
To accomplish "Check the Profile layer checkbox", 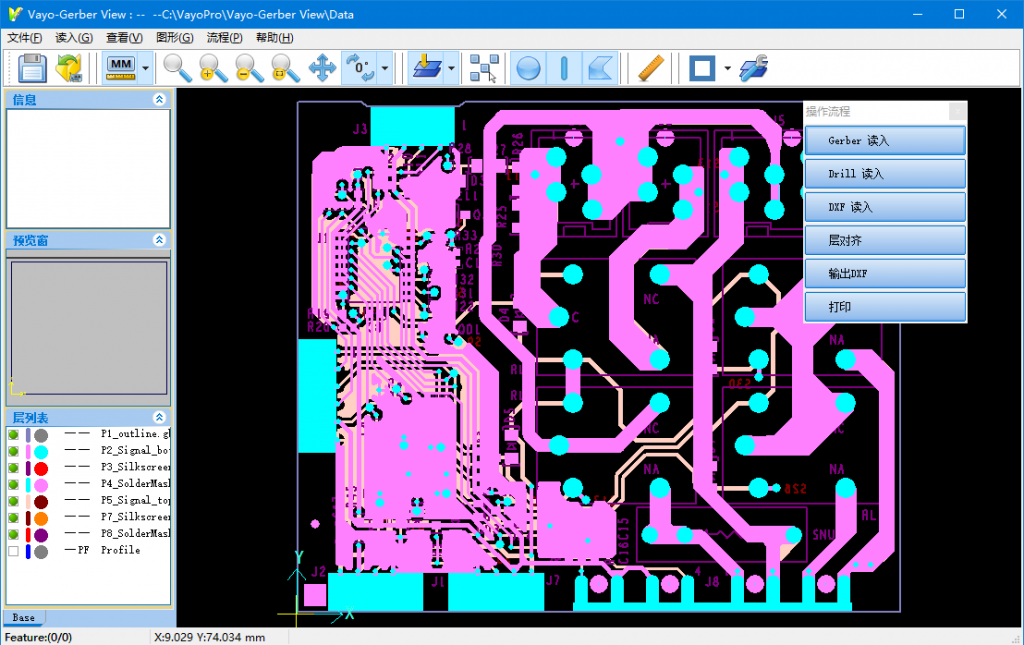I will click(13, 552).
